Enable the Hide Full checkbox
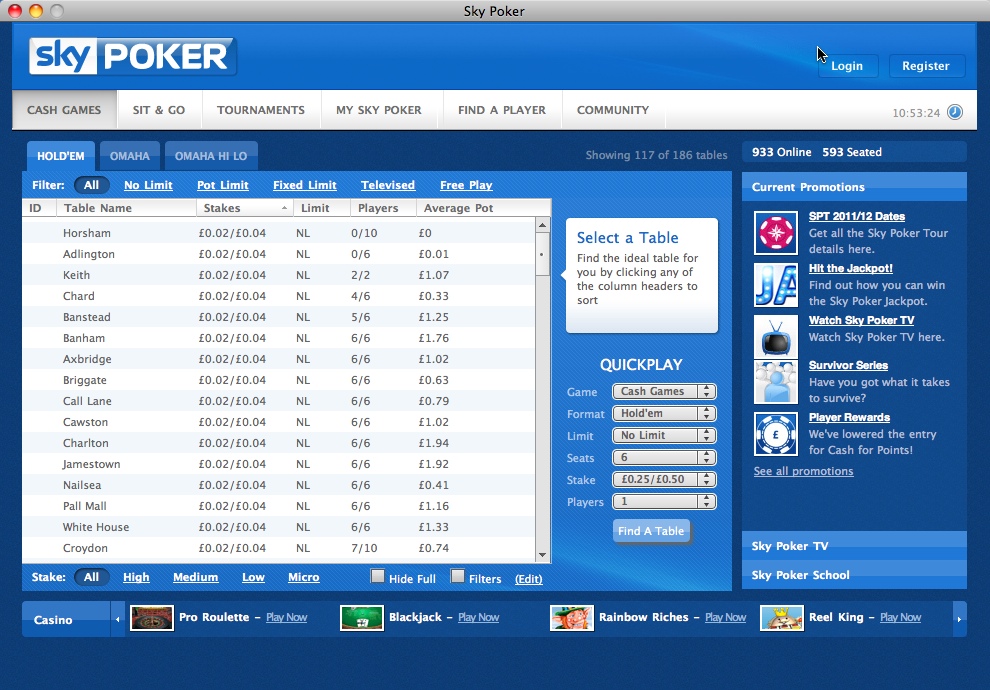This screenshot has height=690, width=990. click(378, 576)
